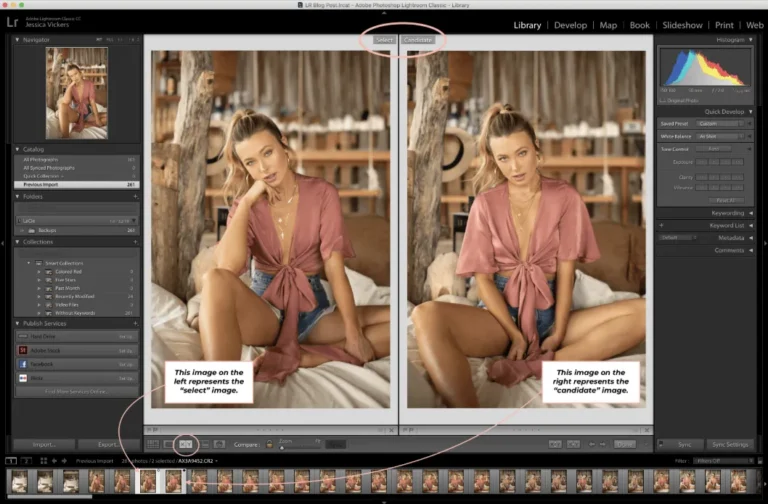
Task: Click the Reset All button
Action: (x=725, y=200)
